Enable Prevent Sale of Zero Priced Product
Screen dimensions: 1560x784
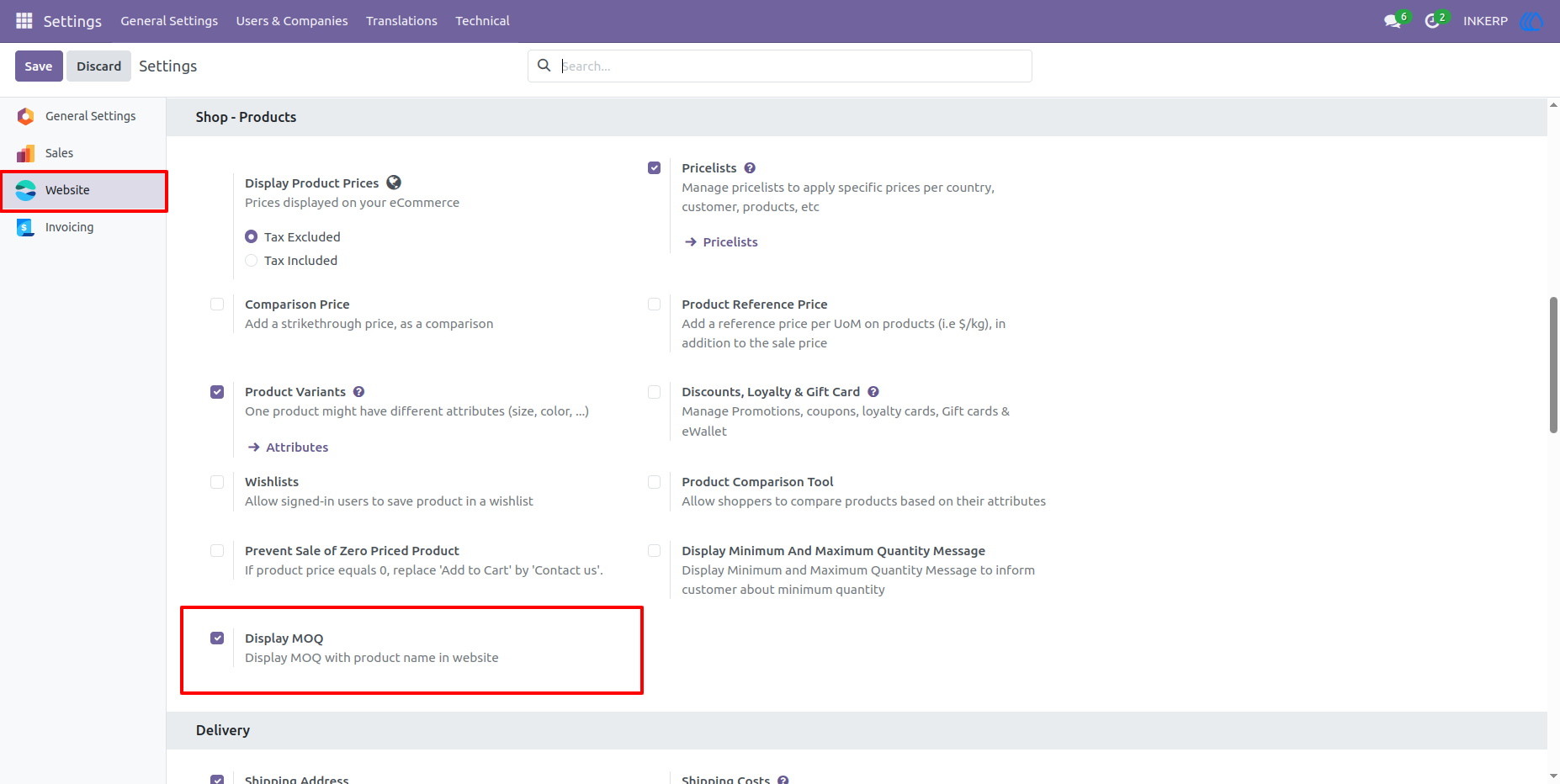(x=217, y=551)
